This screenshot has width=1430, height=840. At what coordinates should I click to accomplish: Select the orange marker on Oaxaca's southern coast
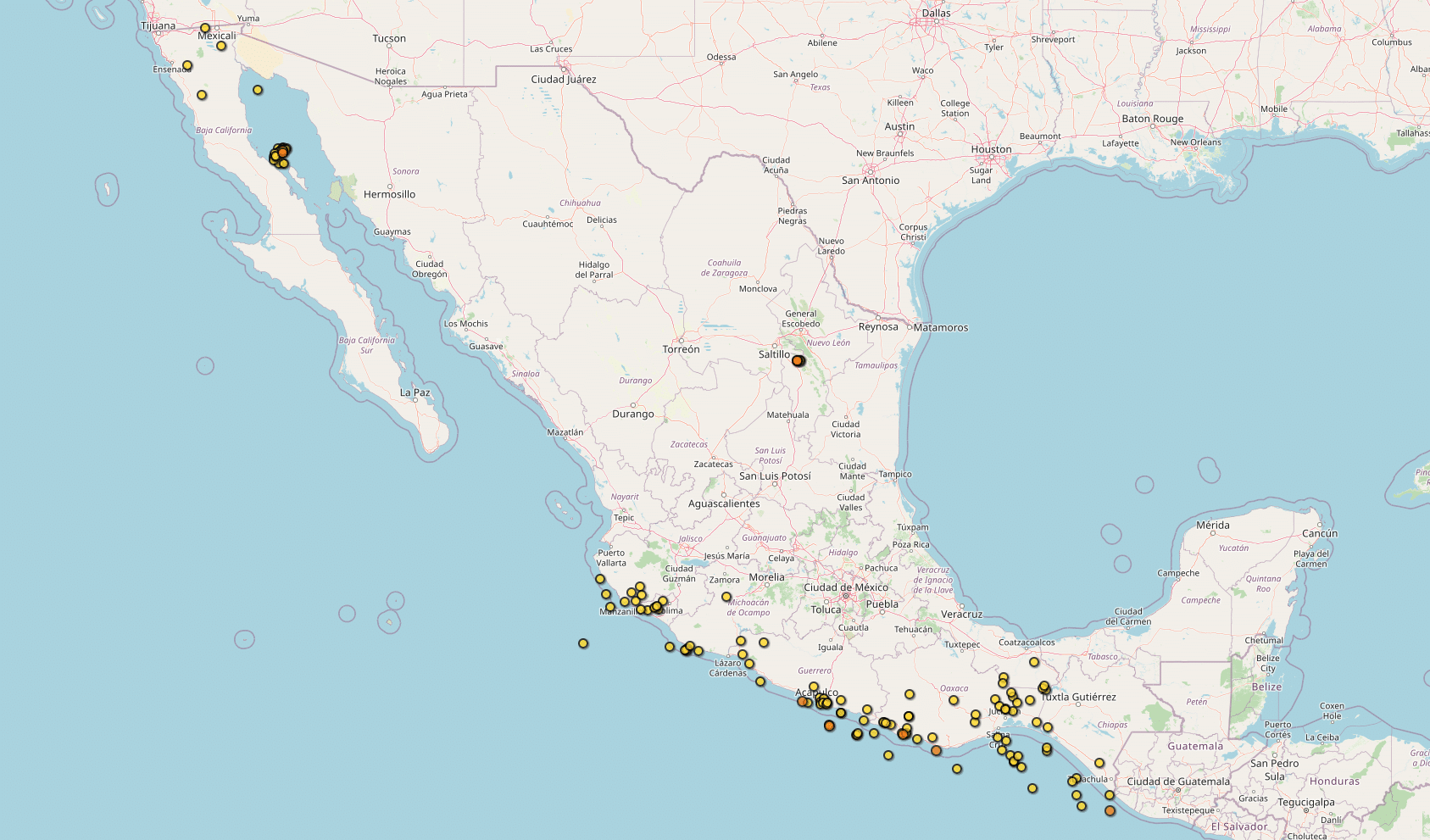(936, 750)
